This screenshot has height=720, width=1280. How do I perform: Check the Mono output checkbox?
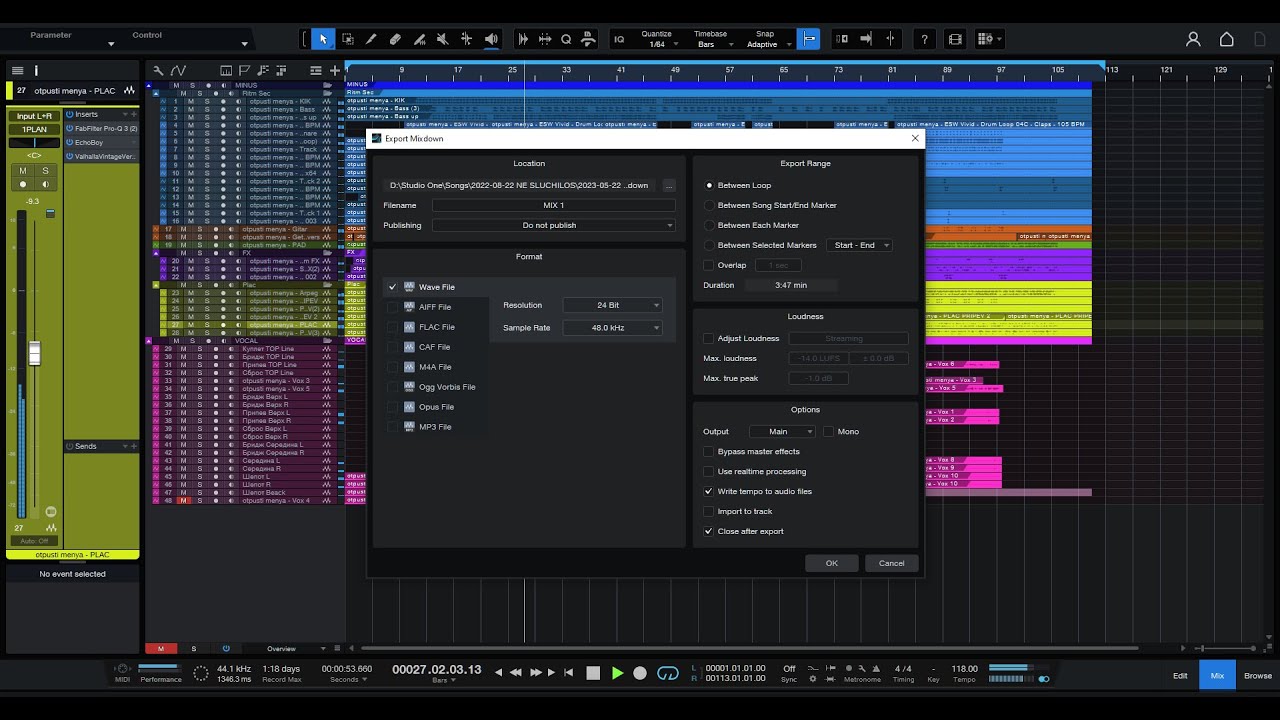[828, 431]
